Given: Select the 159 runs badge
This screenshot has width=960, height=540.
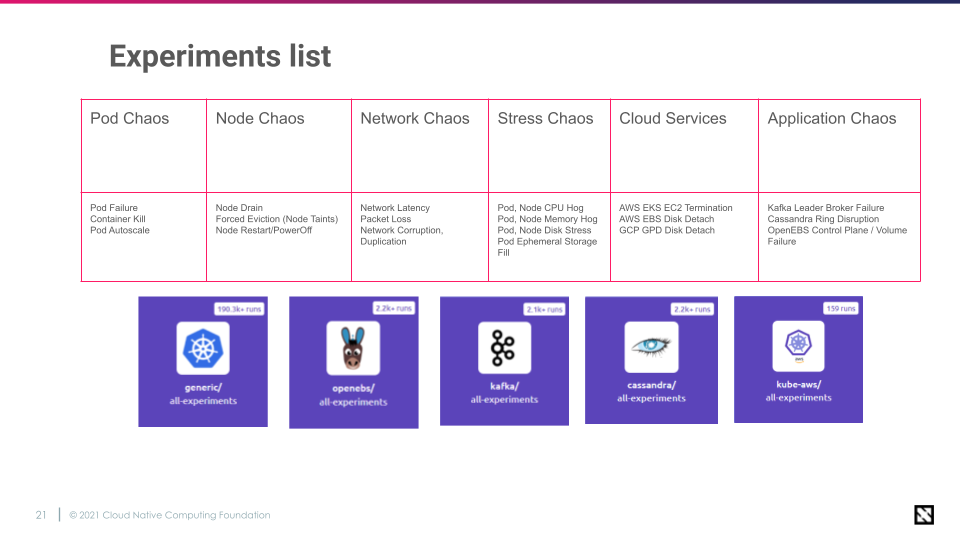Looking at the screenshot, I should coord(841,308).
